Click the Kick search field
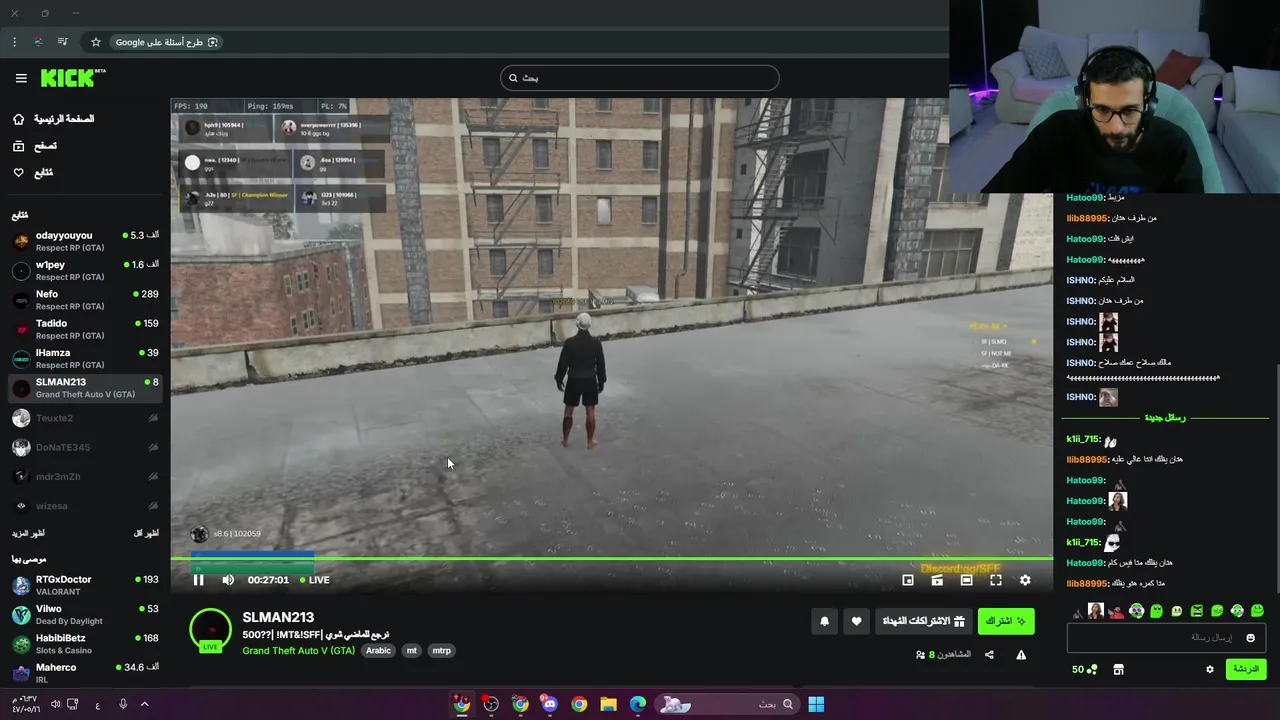The width and height of the screenshot is (1280, 720). pyautogui.click(x=640, y=78)
